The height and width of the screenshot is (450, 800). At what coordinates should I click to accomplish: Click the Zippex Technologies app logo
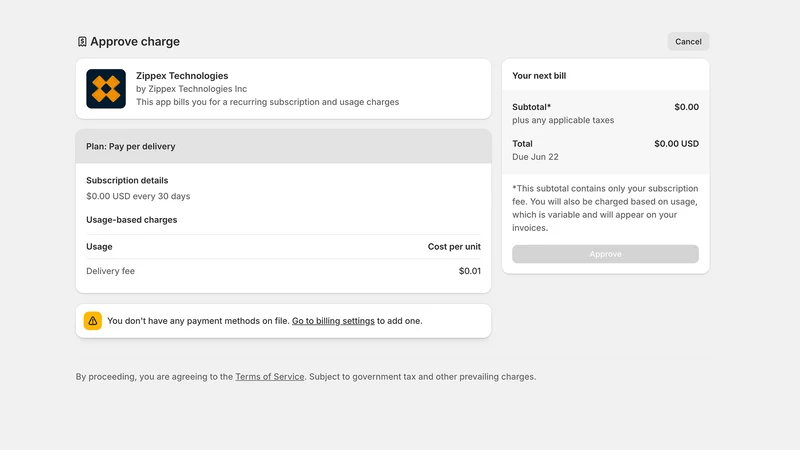106,89
